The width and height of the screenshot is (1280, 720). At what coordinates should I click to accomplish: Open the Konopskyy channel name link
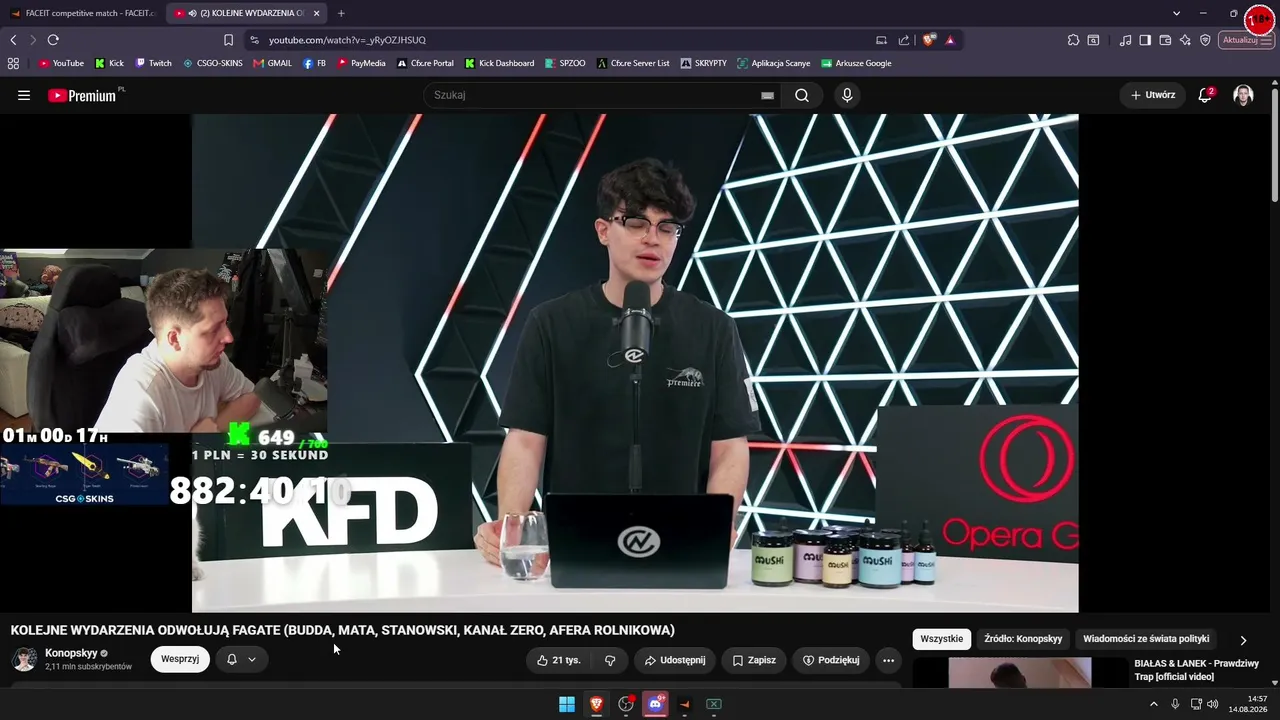71,653
